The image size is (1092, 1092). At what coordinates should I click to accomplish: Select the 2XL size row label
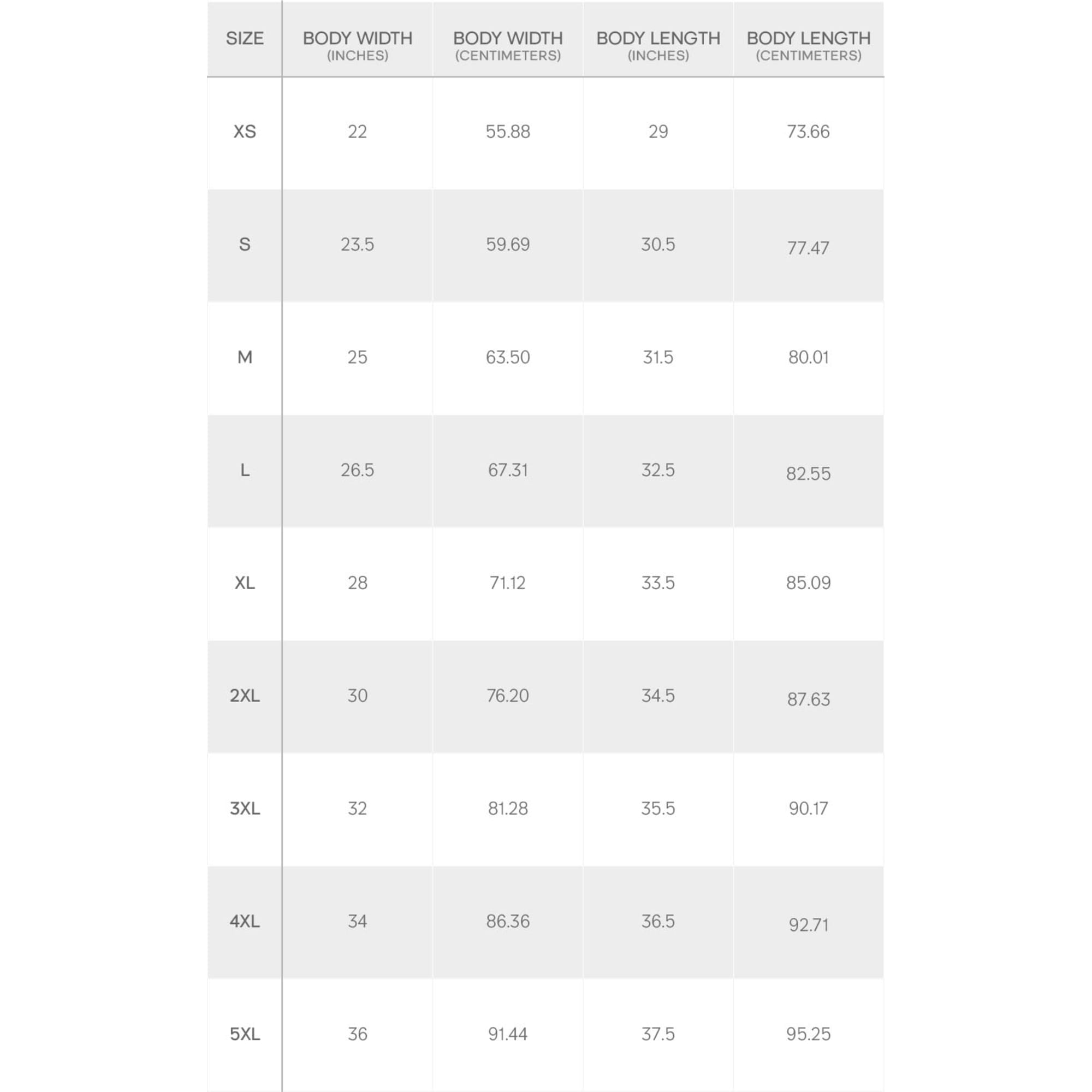[x=245, y=696]
